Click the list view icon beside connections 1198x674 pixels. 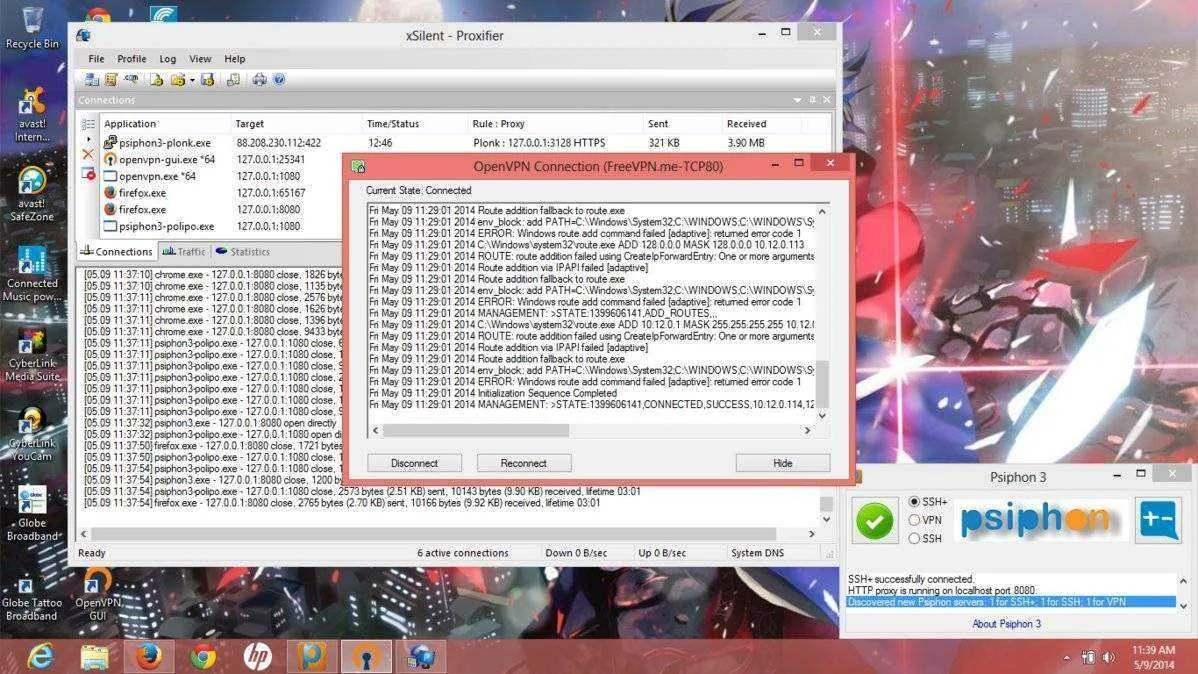(89, 124)
